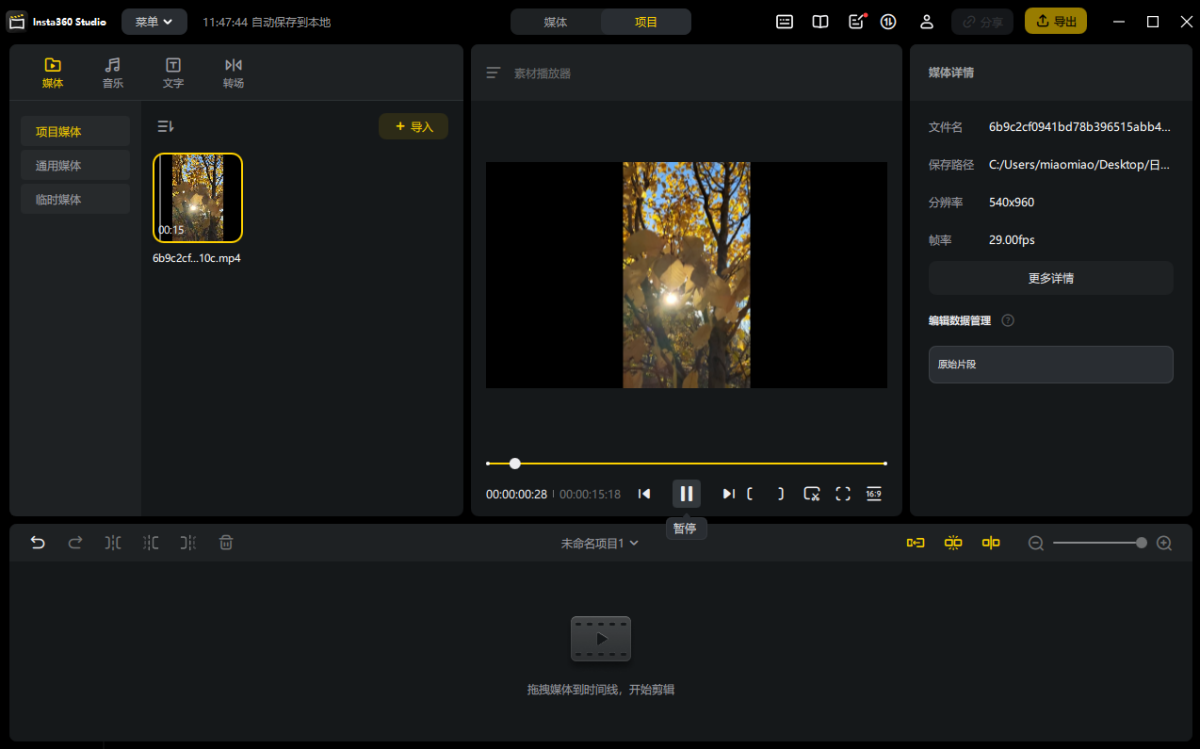Image resolution: width=1200 pixels, height=749 pixels.
Task: Jump to previous frame in player
Action: tap(644, 494)
